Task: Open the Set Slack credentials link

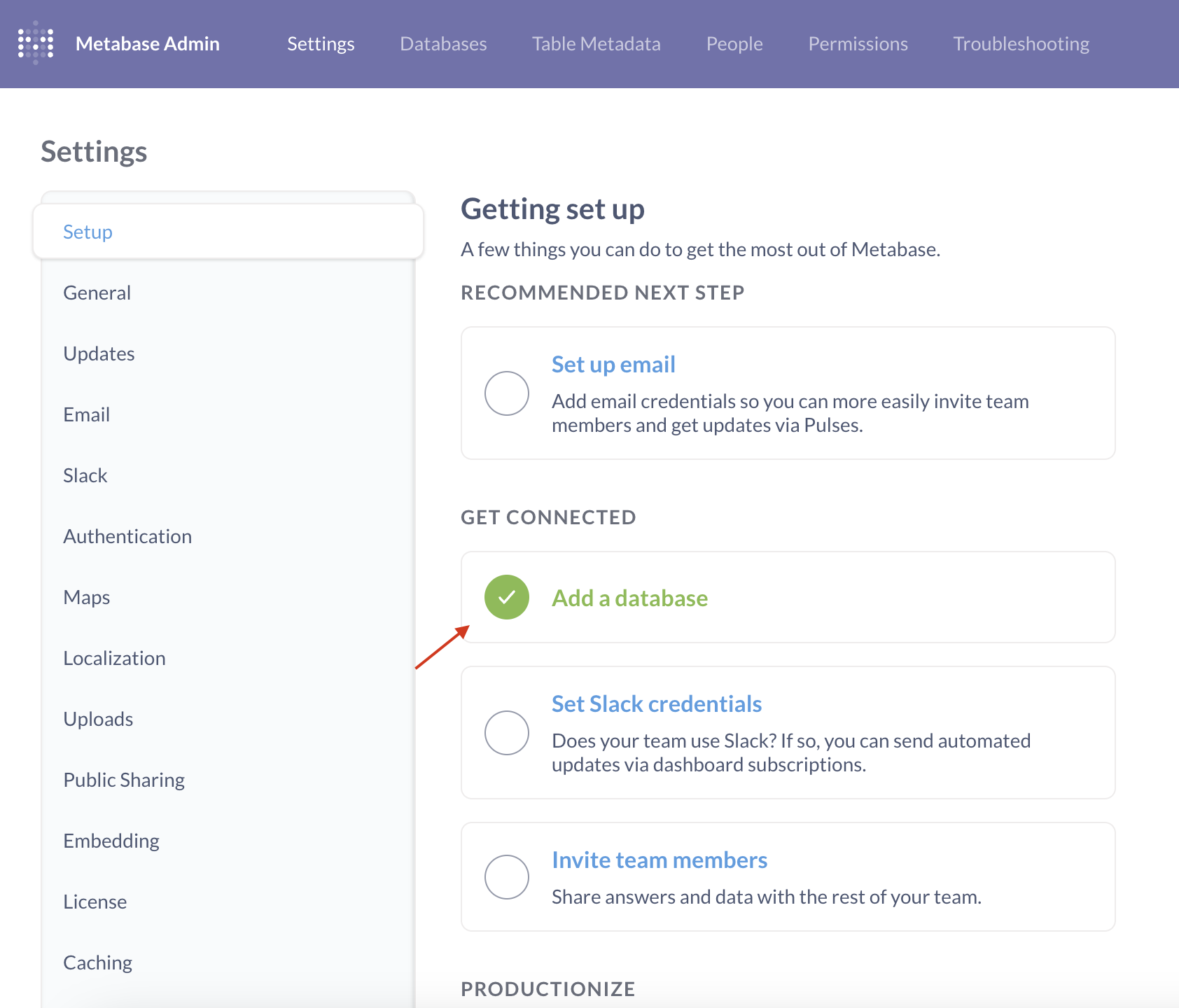Action: [x=657, y=703]
